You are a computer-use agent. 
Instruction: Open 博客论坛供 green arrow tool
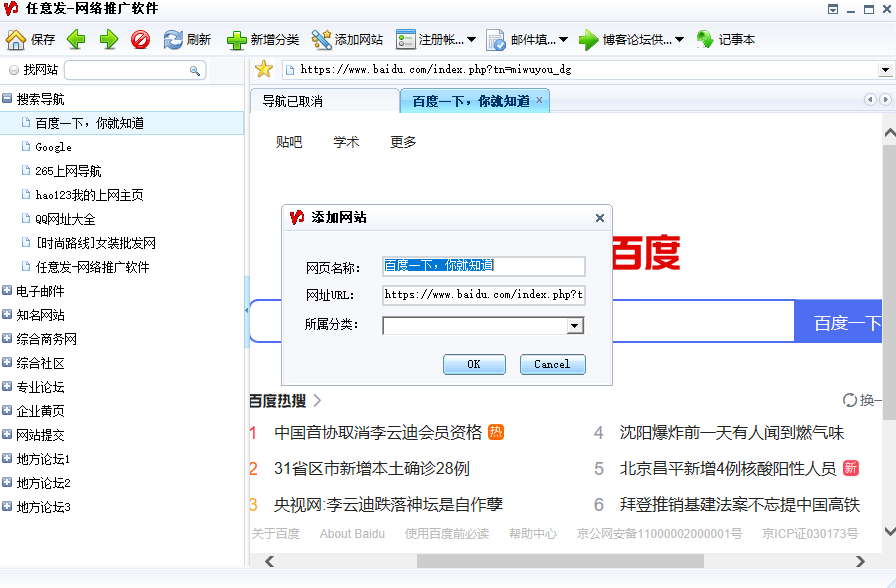coord(588,39)
